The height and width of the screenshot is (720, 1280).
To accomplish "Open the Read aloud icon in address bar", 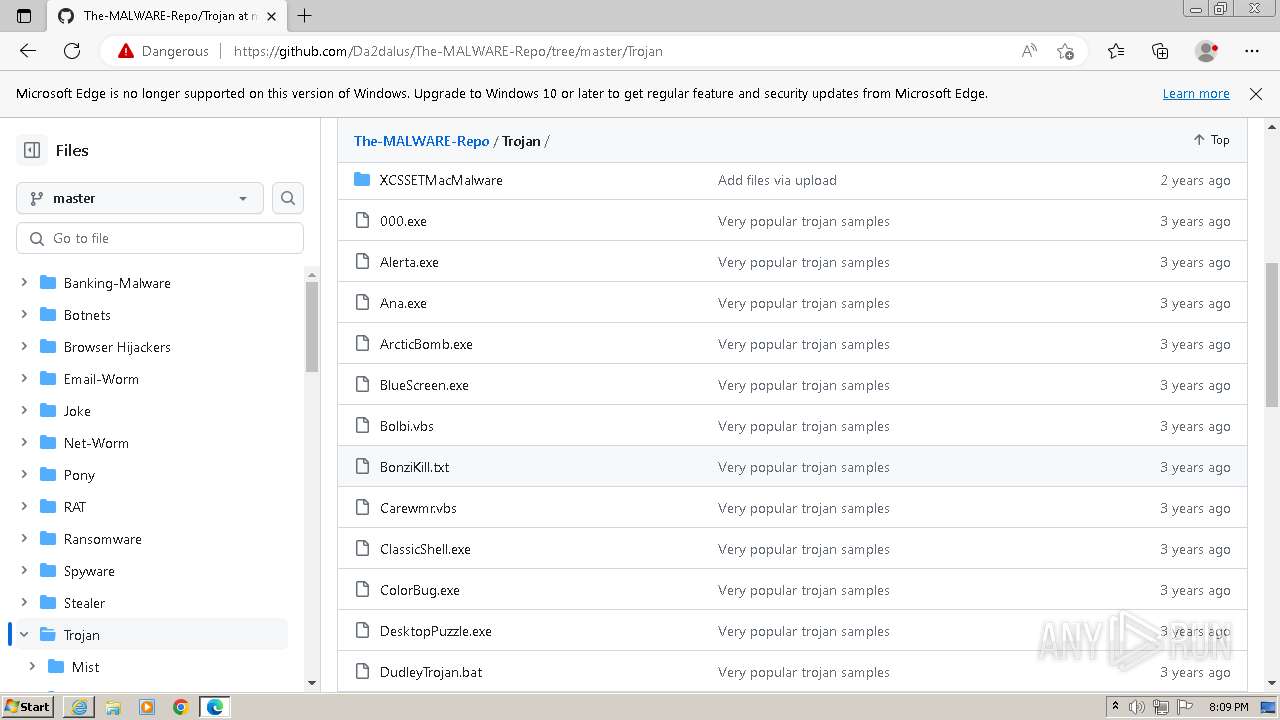I will coord(1029,51).
